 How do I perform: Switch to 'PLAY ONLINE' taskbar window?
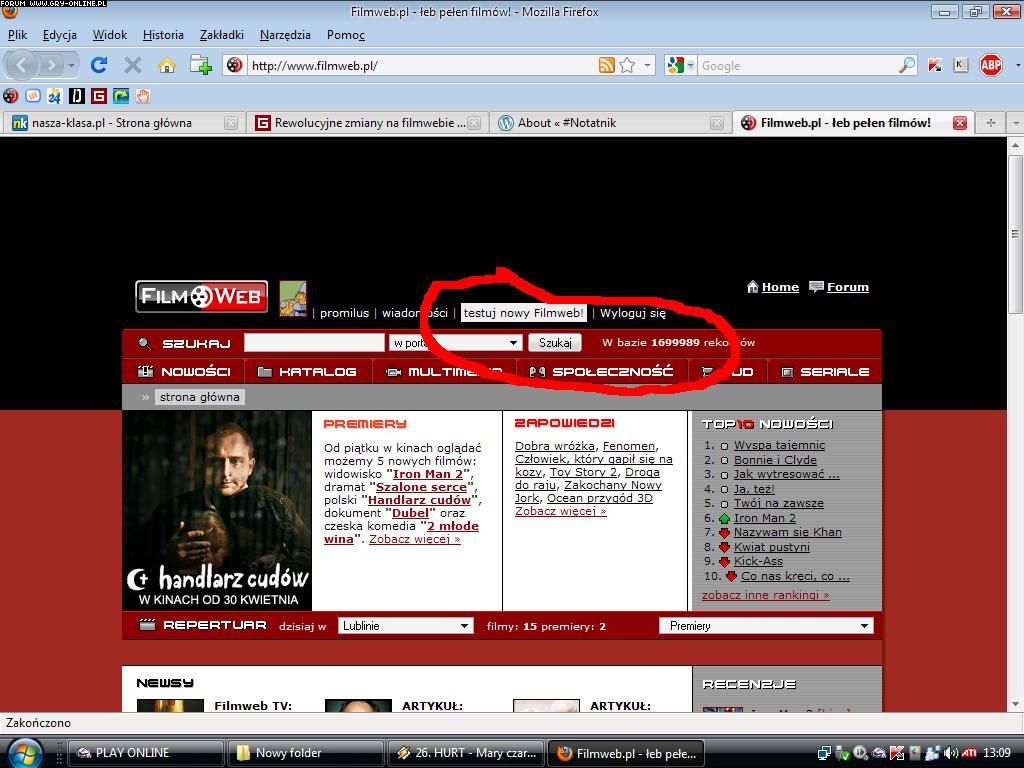tap(146, 753)
